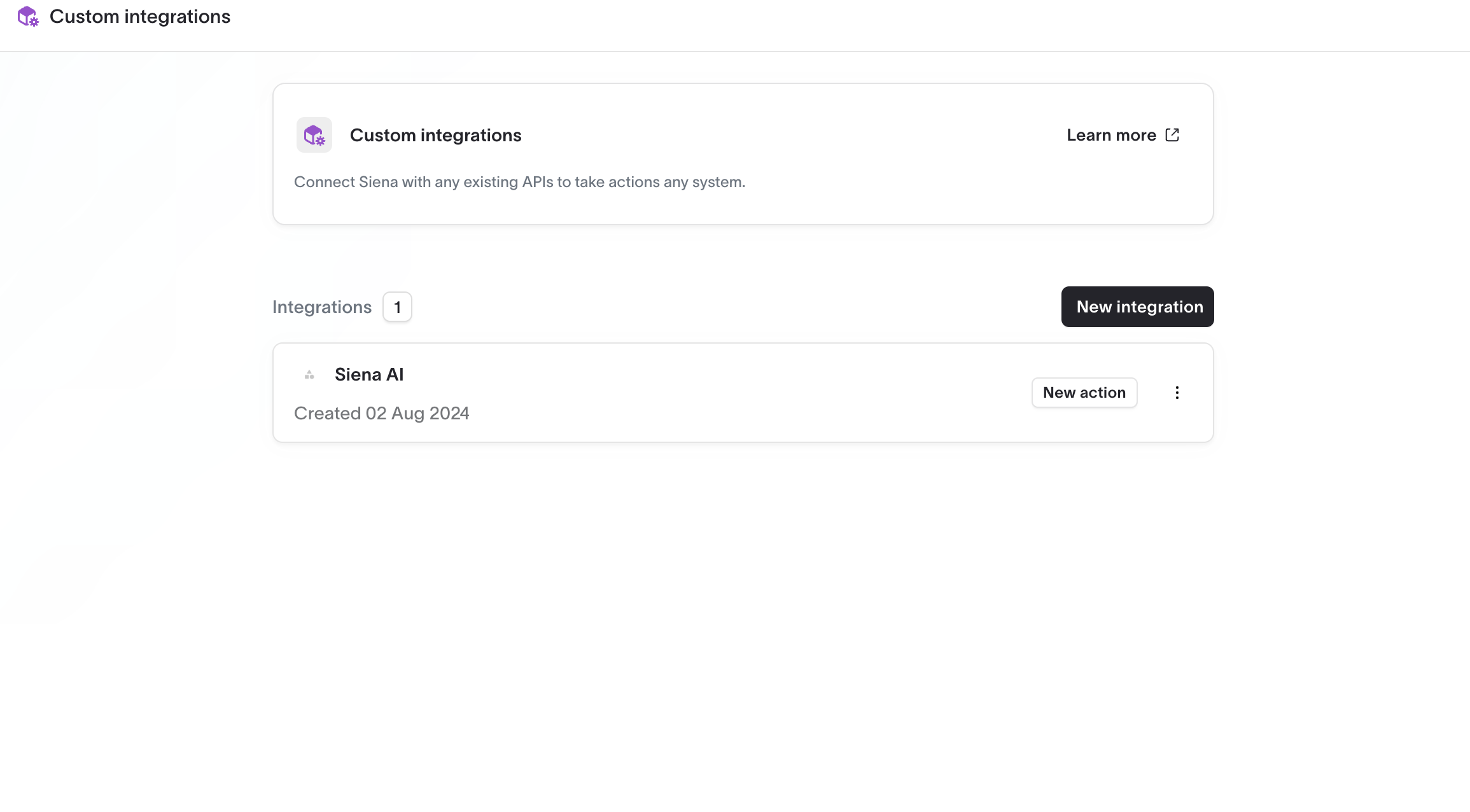The height and width of the screenshot is (812, 1470).
Task: Click the Custom integrations card cube icon
Action: (x=314, y=135)
